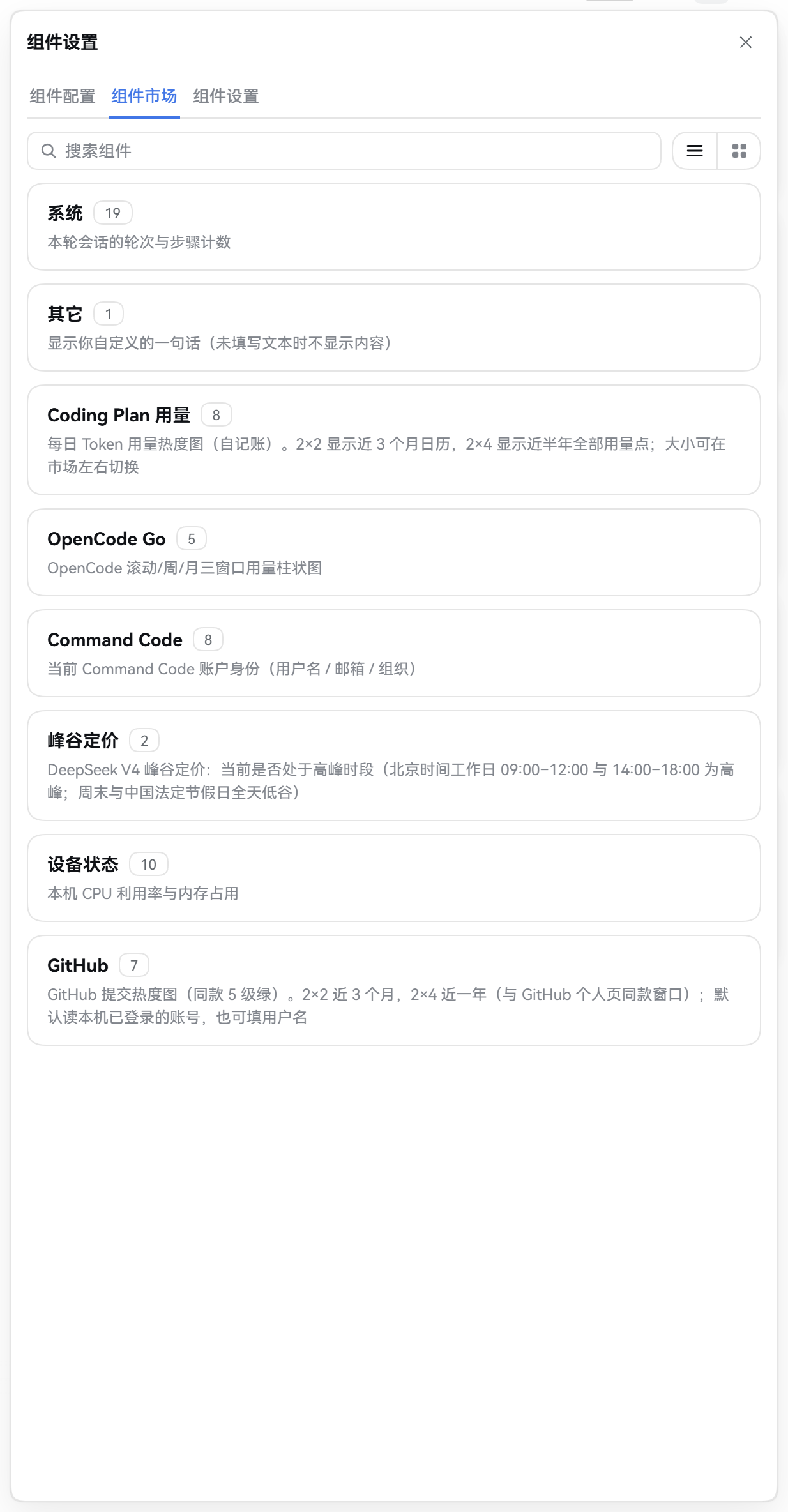Click the 1 count badge beside 其它

[x=109, y=314]
